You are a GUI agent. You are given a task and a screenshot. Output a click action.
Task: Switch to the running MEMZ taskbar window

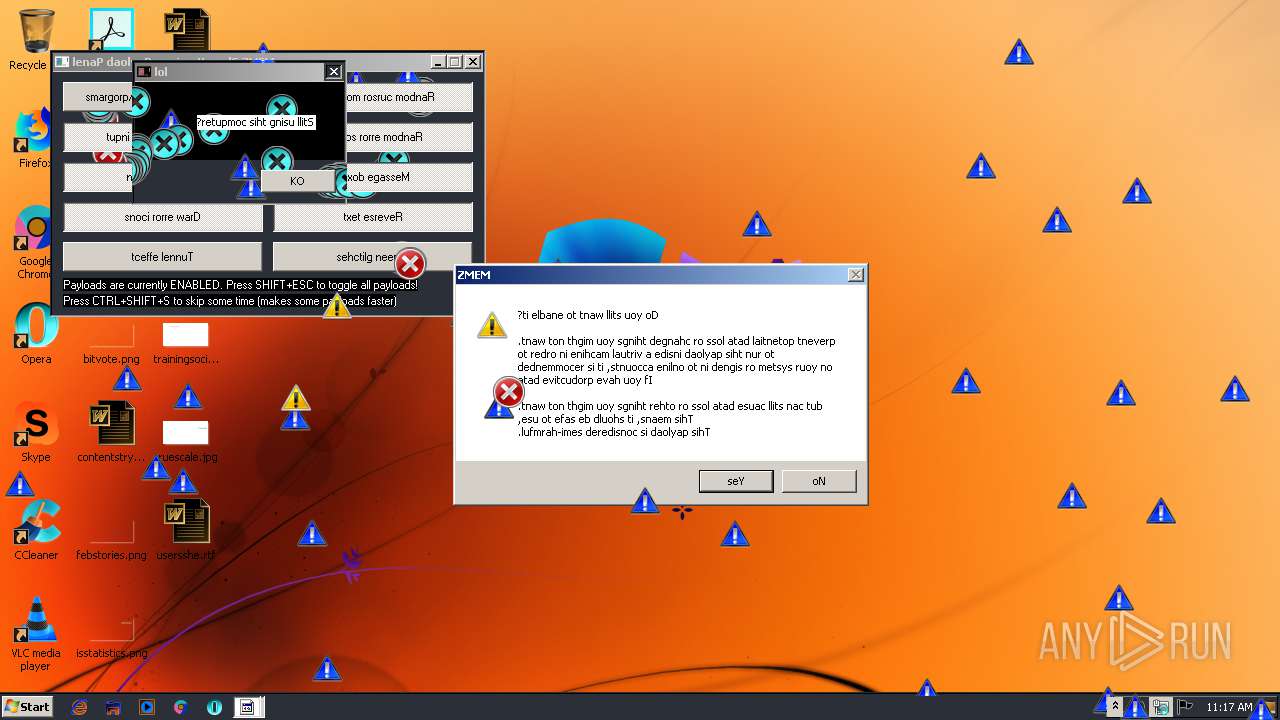click(x=249, y=707)
